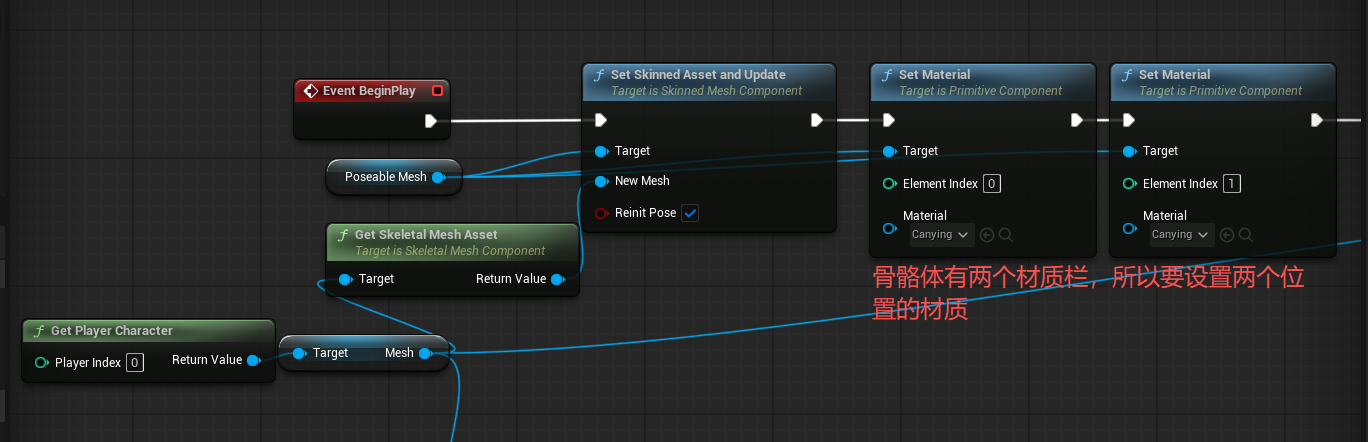Click the Poseable Mesh output pin

coord(438,177)
